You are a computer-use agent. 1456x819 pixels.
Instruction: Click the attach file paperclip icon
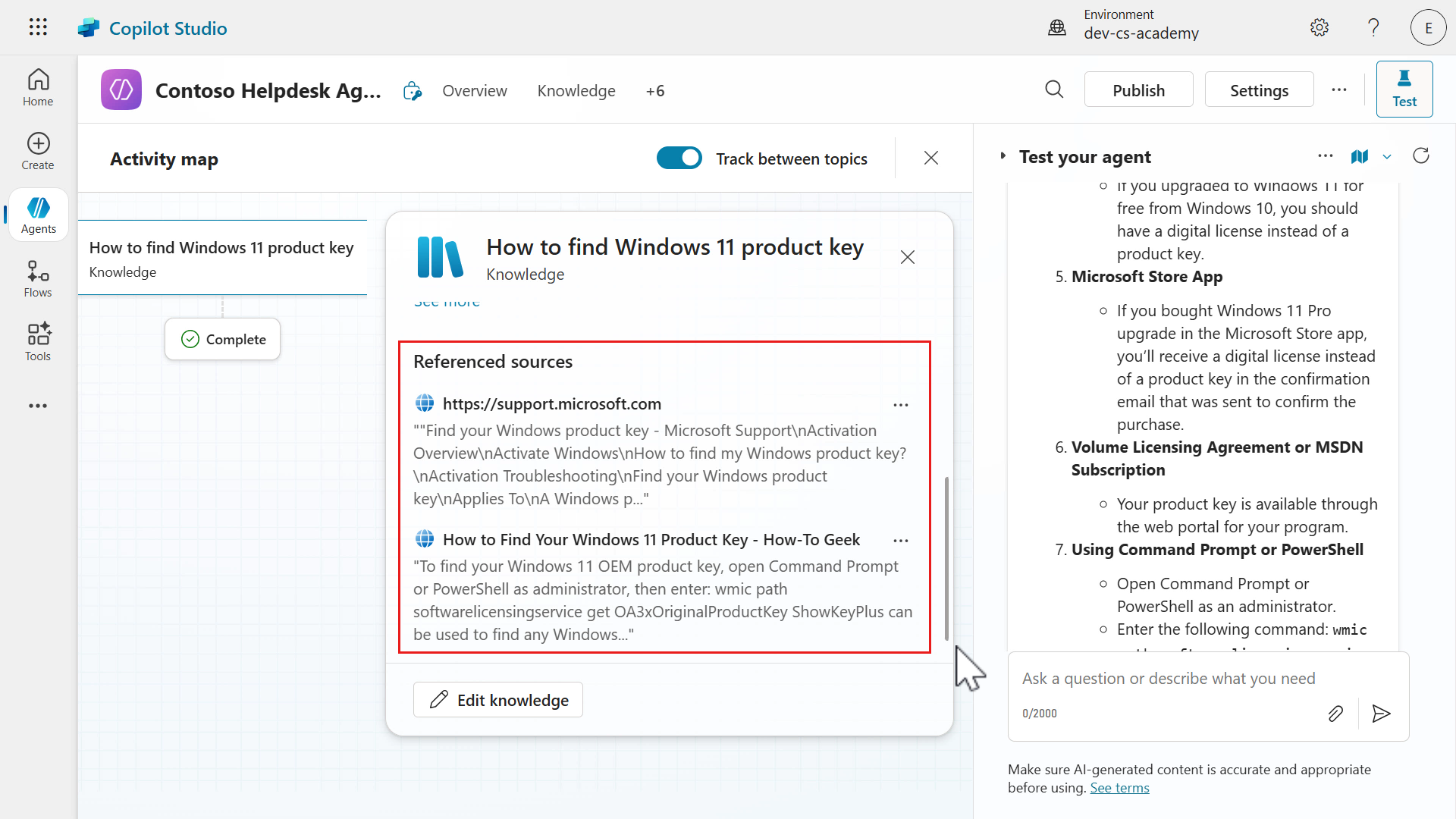pyautogui.click(x=1335, y=714)
